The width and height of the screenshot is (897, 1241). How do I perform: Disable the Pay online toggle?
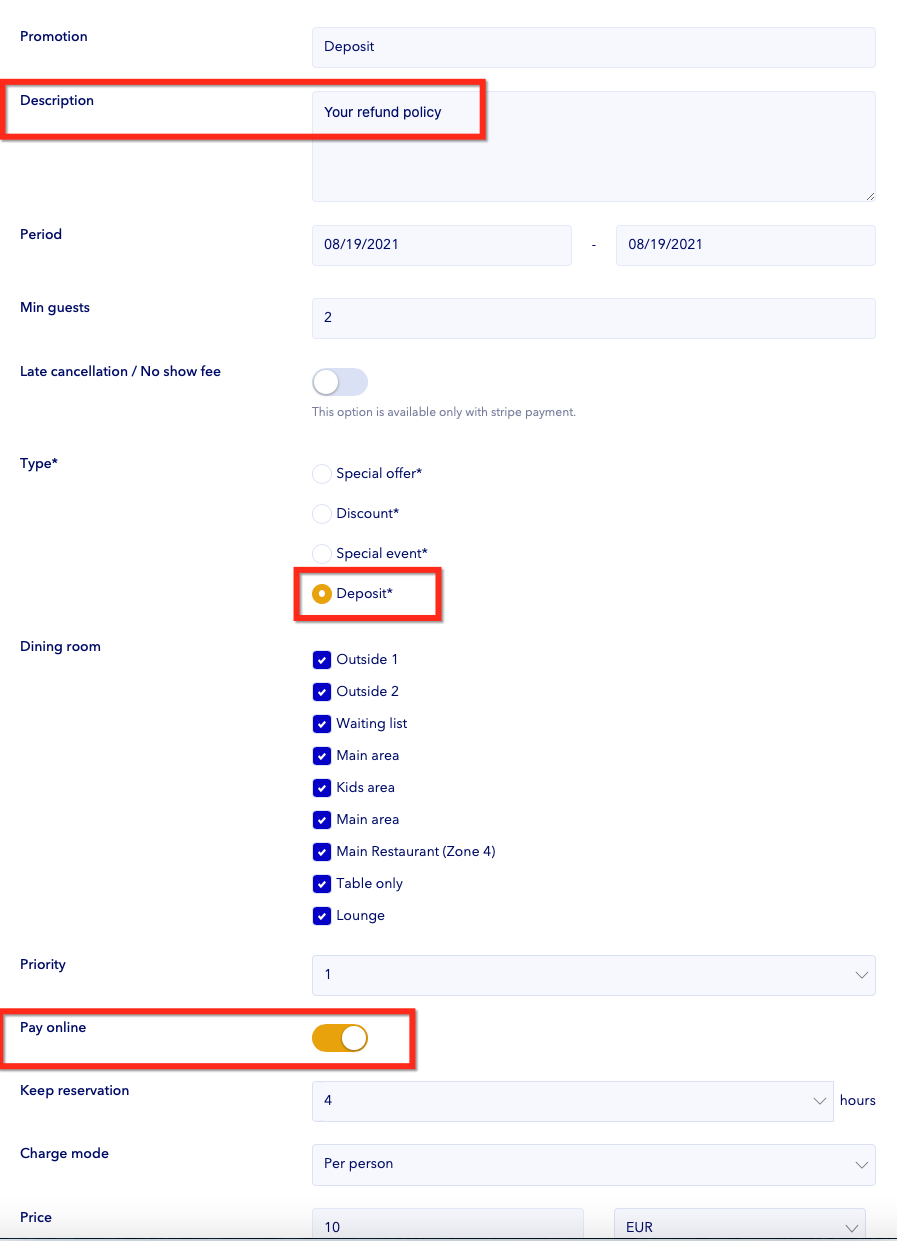tap(340, 1039)
